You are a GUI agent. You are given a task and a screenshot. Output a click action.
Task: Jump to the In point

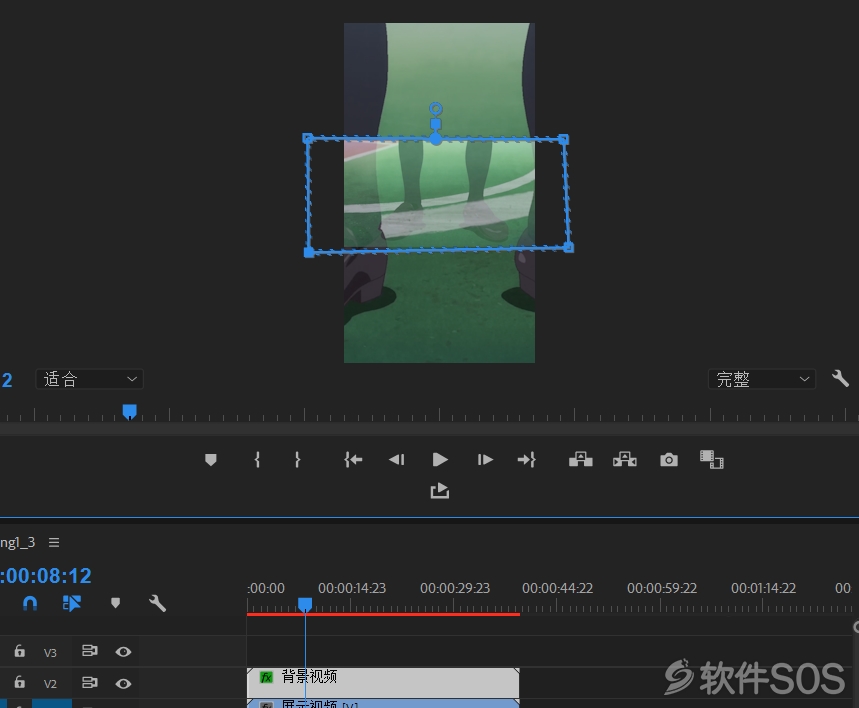tap(353, 459)
